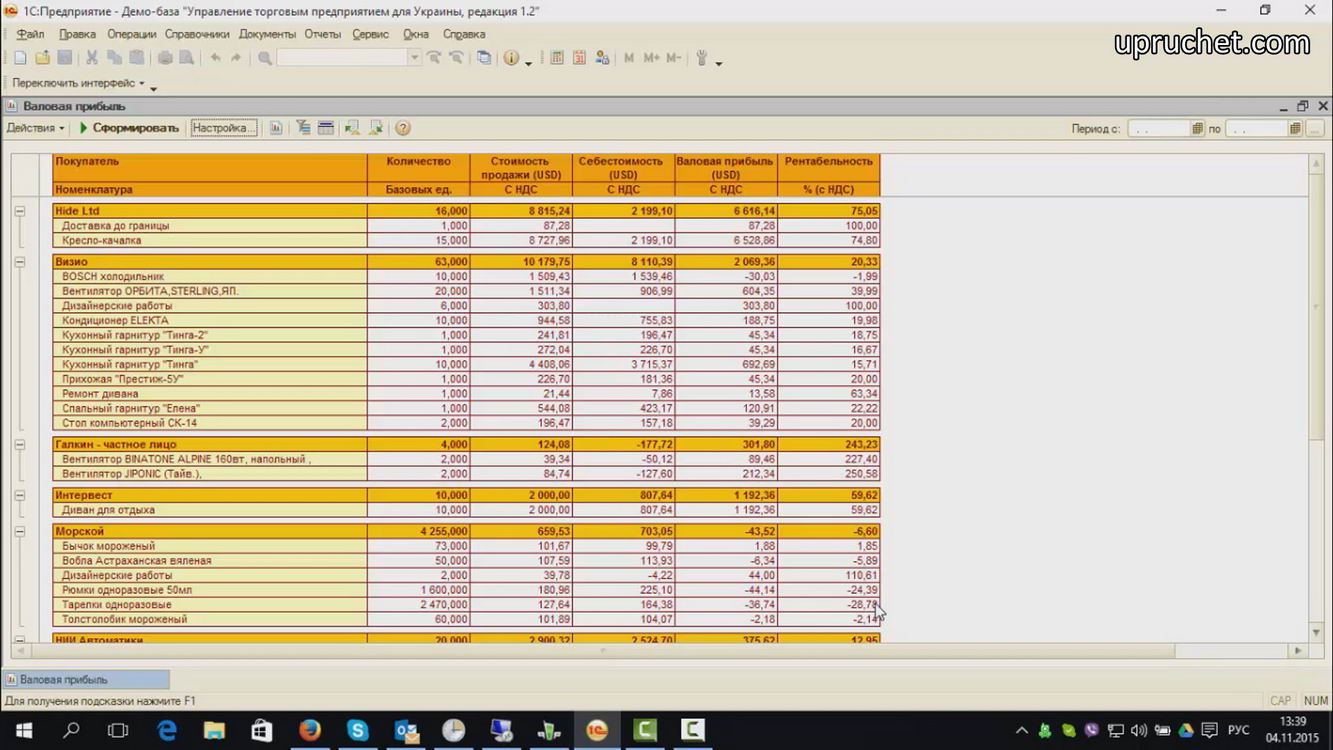Viewport: 1333px width, 750px height.
Task: Click the Copy icon in main toolbar
Action: click(114, 58)
